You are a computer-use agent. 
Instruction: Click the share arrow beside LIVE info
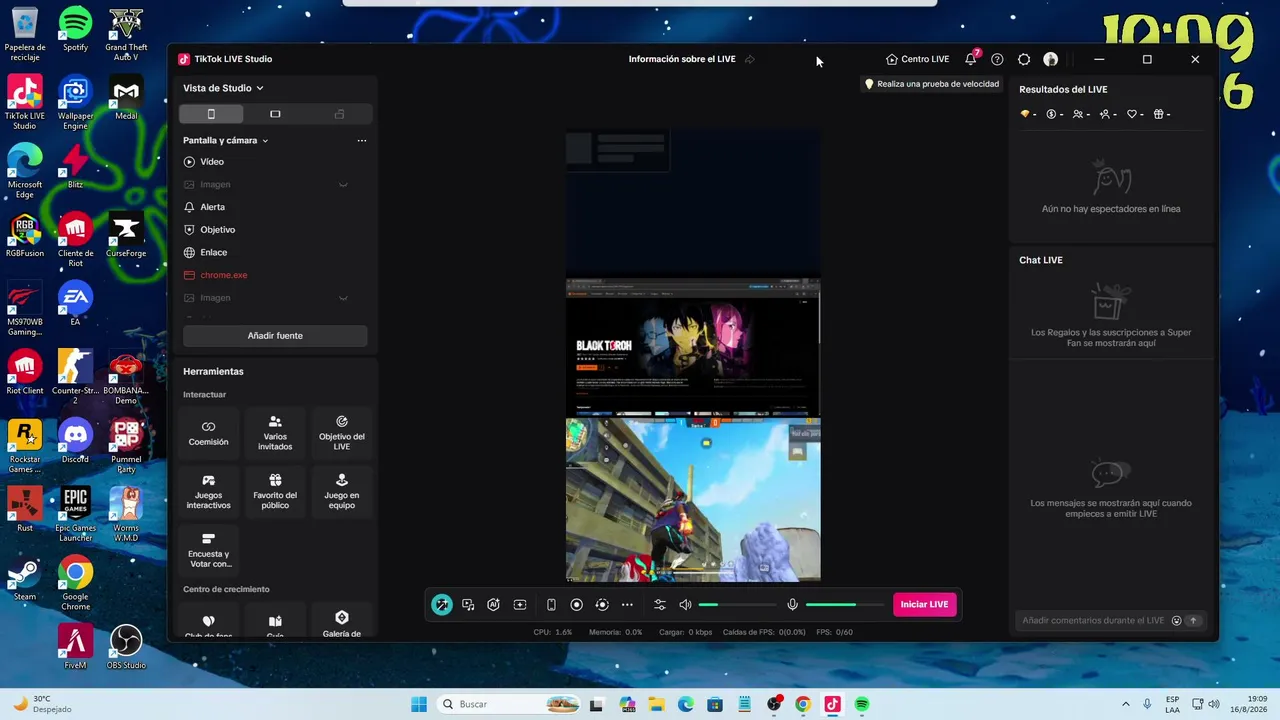tap(750, 59)
